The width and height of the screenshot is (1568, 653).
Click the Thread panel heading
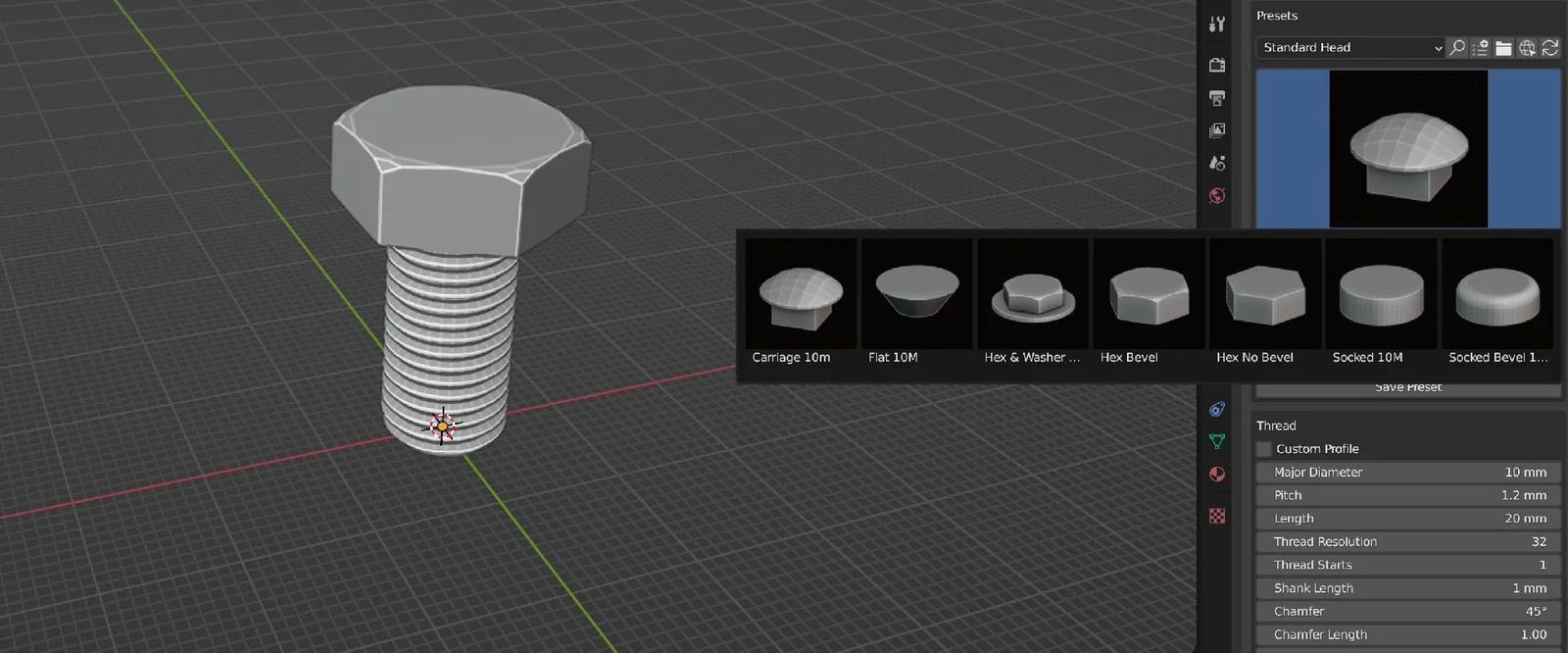coord(1276,426)
